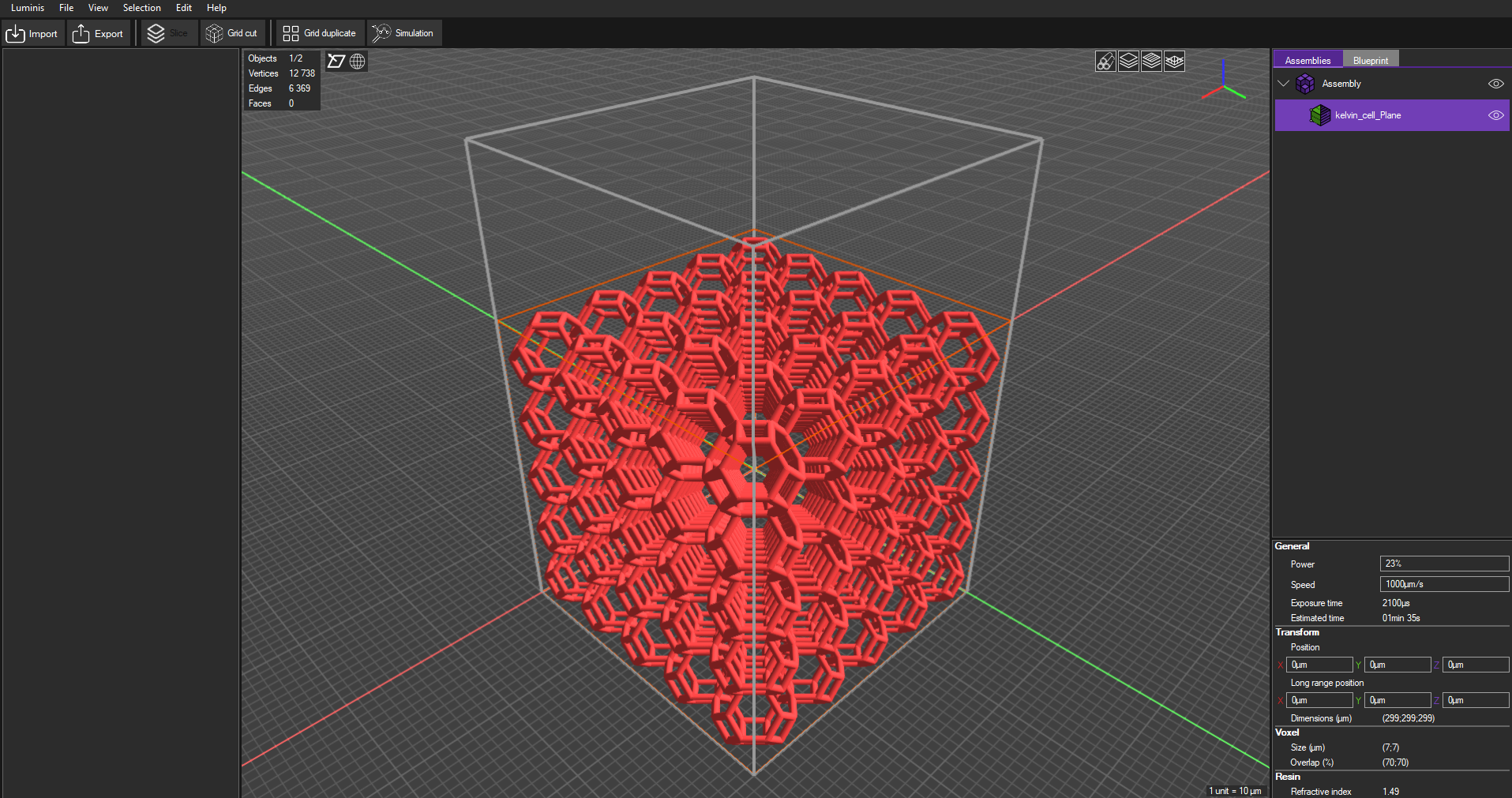Click the Export button in the toolbar
The image size is (1512, 798).
99,33
